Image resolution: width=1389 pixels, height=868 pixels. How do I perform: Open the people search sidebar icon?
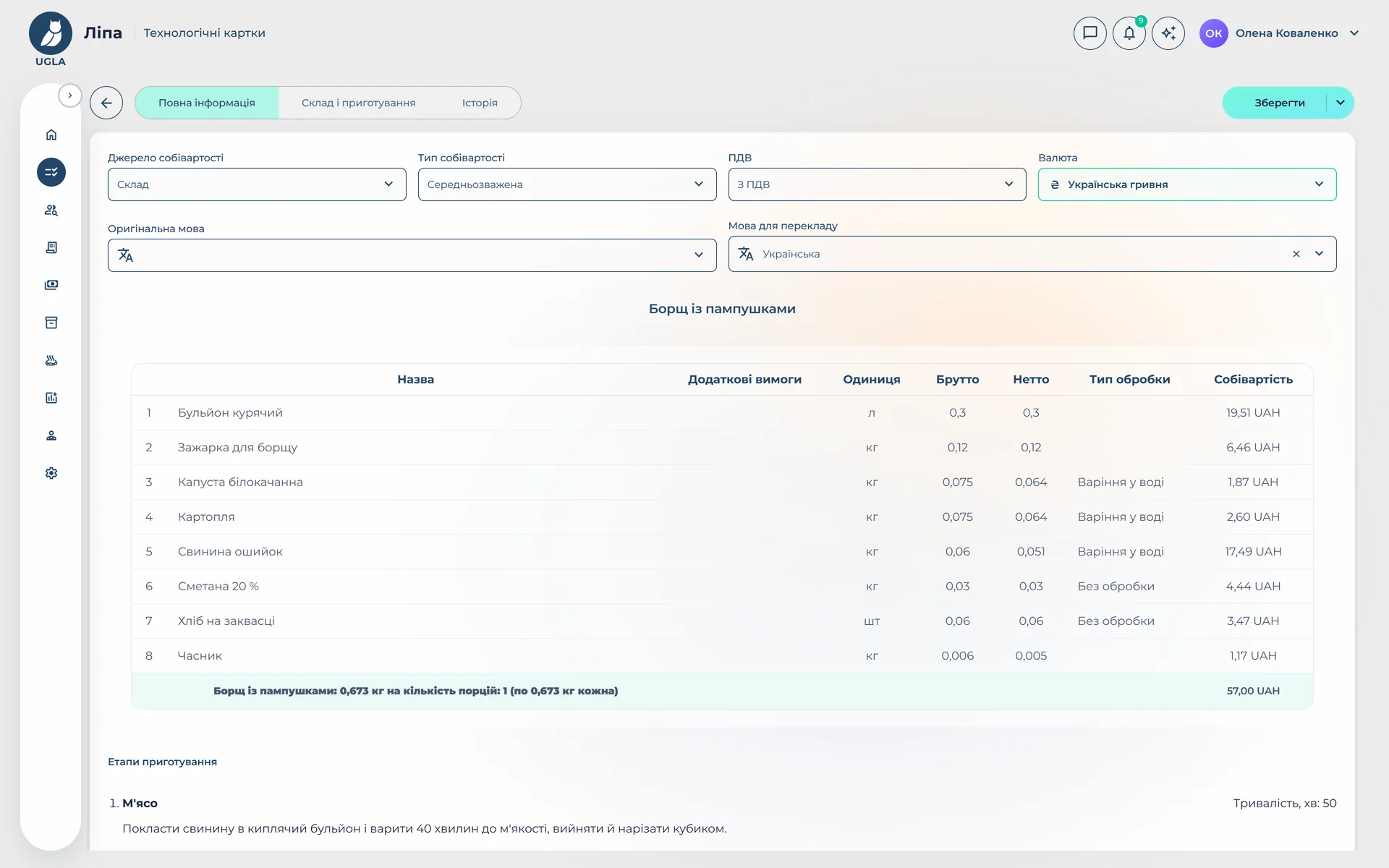tap(51, 210)
